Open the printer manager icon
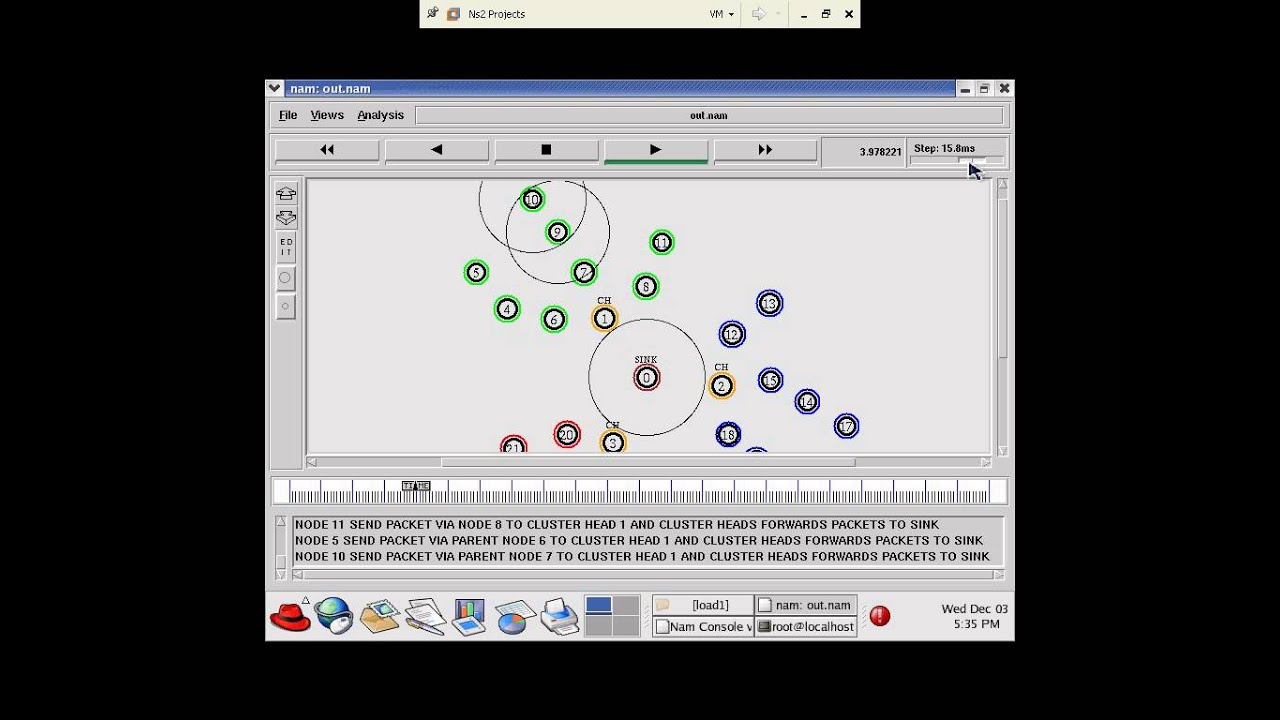Image resolution: width=1280 pixels, height=720 pixels. pyautogui.click(x=559, y=616)
